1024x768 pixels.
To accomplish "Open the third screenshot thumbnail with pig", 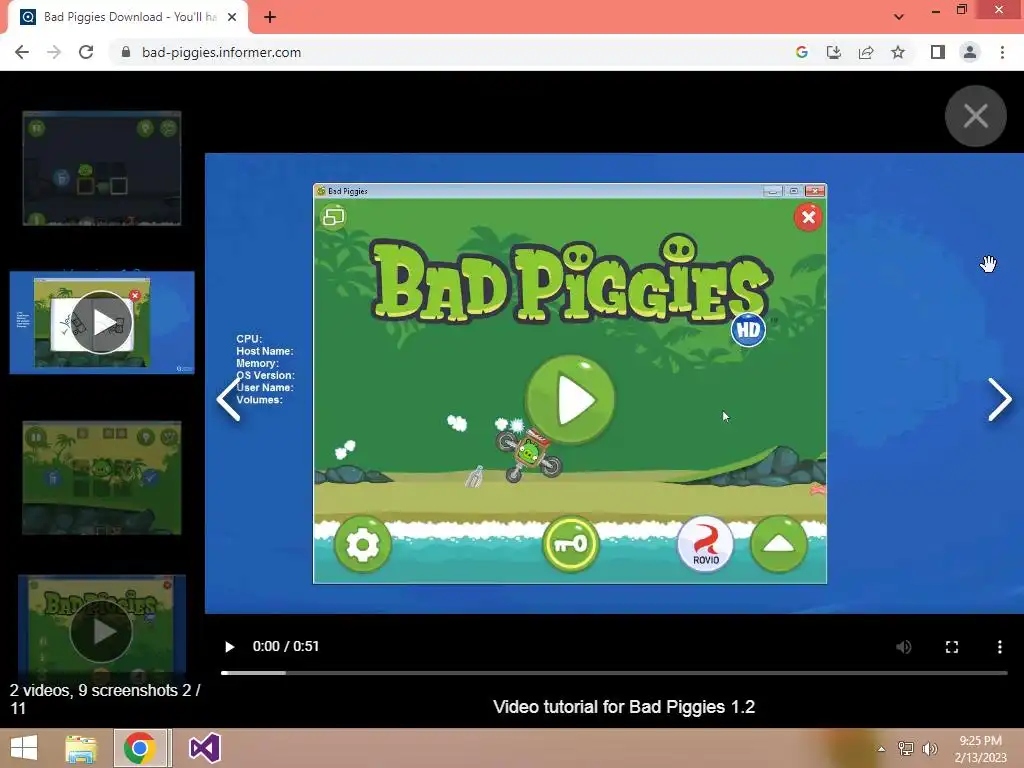I will 102,478.
